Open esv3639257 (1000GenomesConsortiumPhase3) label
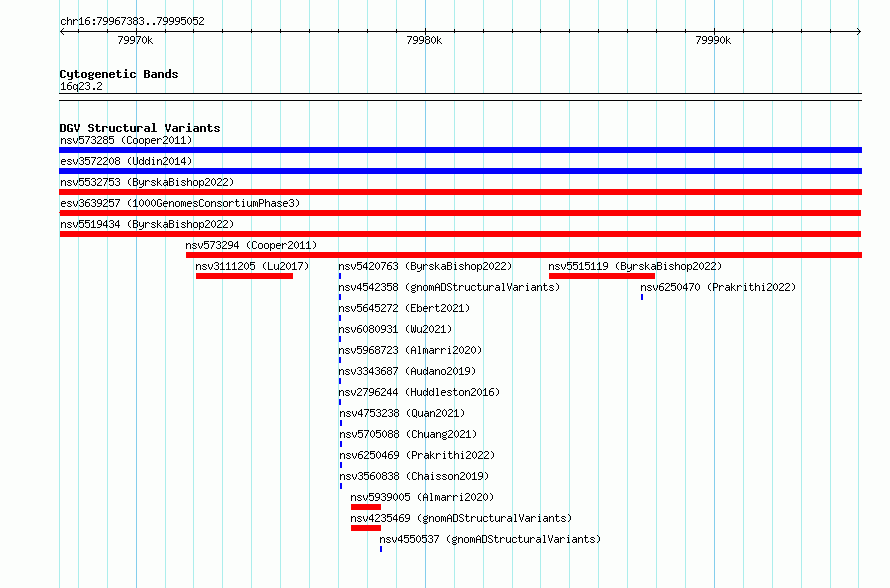Viewport: 890px width, 588px height. (x=180, y=203)
